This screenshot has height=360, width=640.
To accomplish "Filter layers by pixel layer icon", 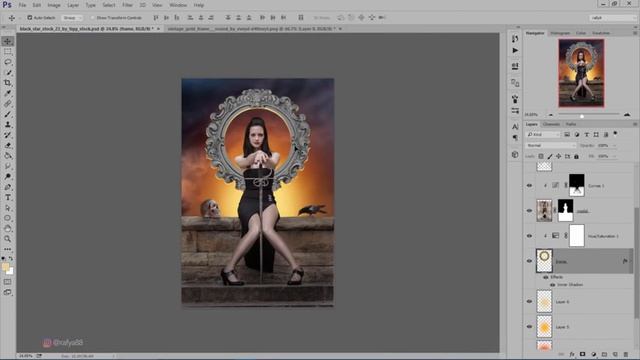I will point(567,134).
